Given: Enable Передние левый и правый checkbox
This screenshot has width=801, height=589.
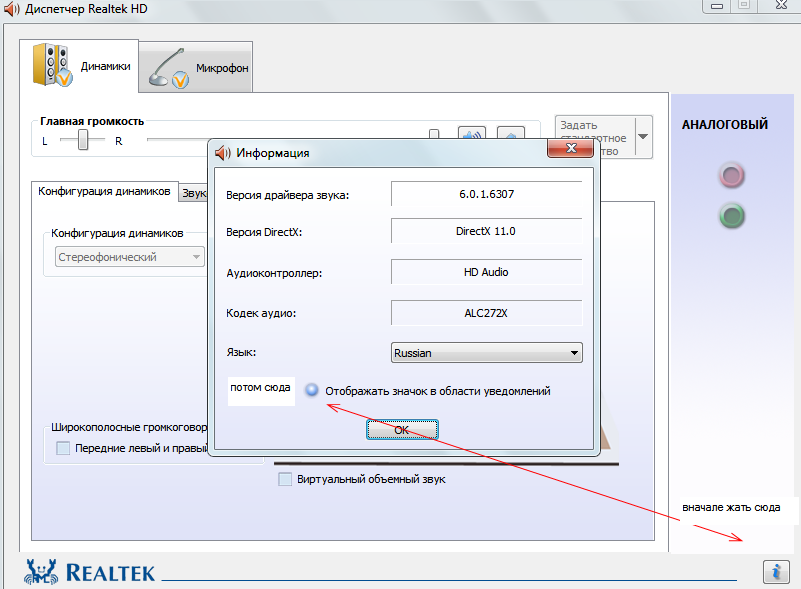Looking at the screenshot, I should [63, 448].
